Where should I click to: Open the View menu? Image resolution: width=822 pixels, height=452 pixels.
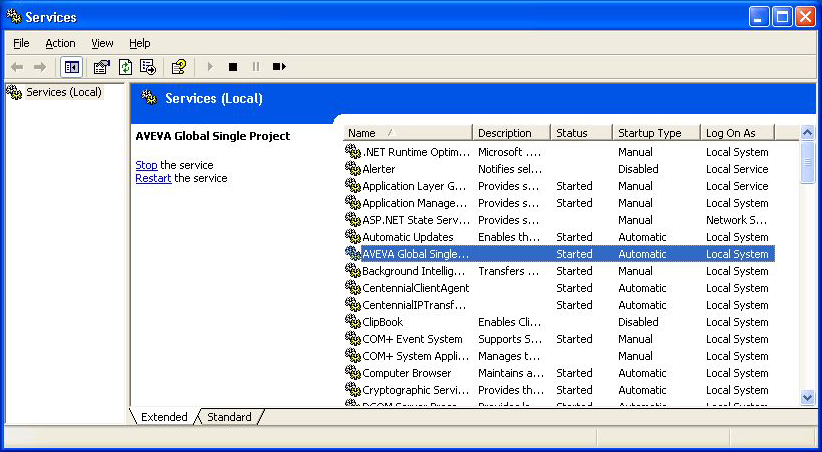(x=102, y=43)
